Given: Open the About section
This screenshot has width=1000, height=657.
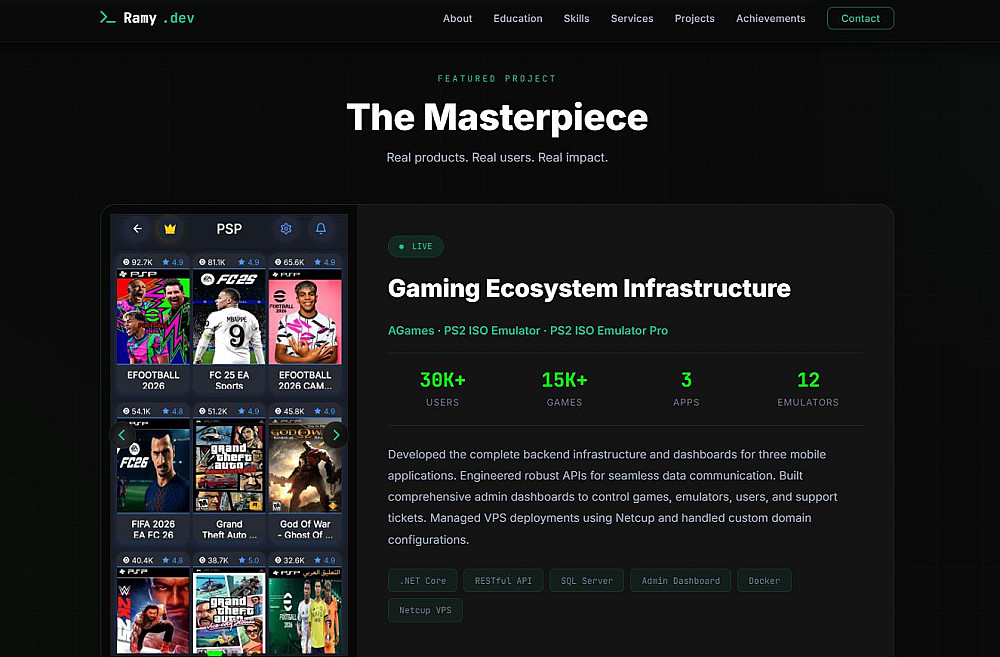Looking at the screenshot, I should click(457, 18).
